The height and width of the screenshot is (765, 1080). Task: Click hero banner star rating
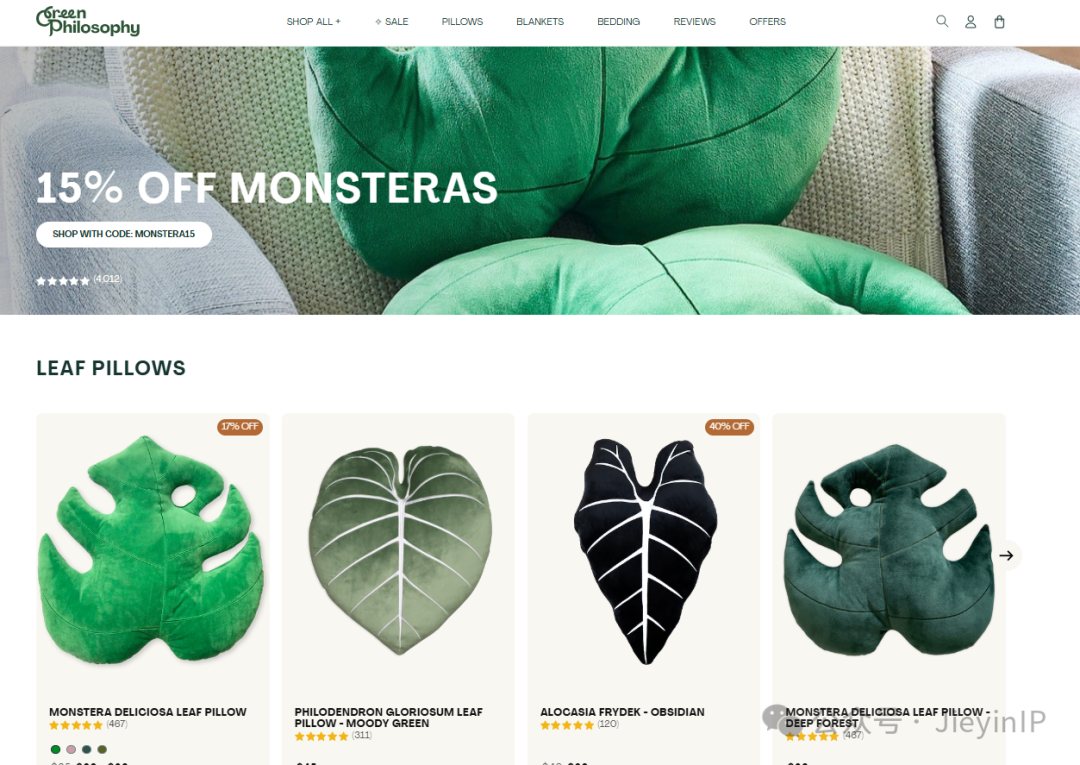(79, 280)
